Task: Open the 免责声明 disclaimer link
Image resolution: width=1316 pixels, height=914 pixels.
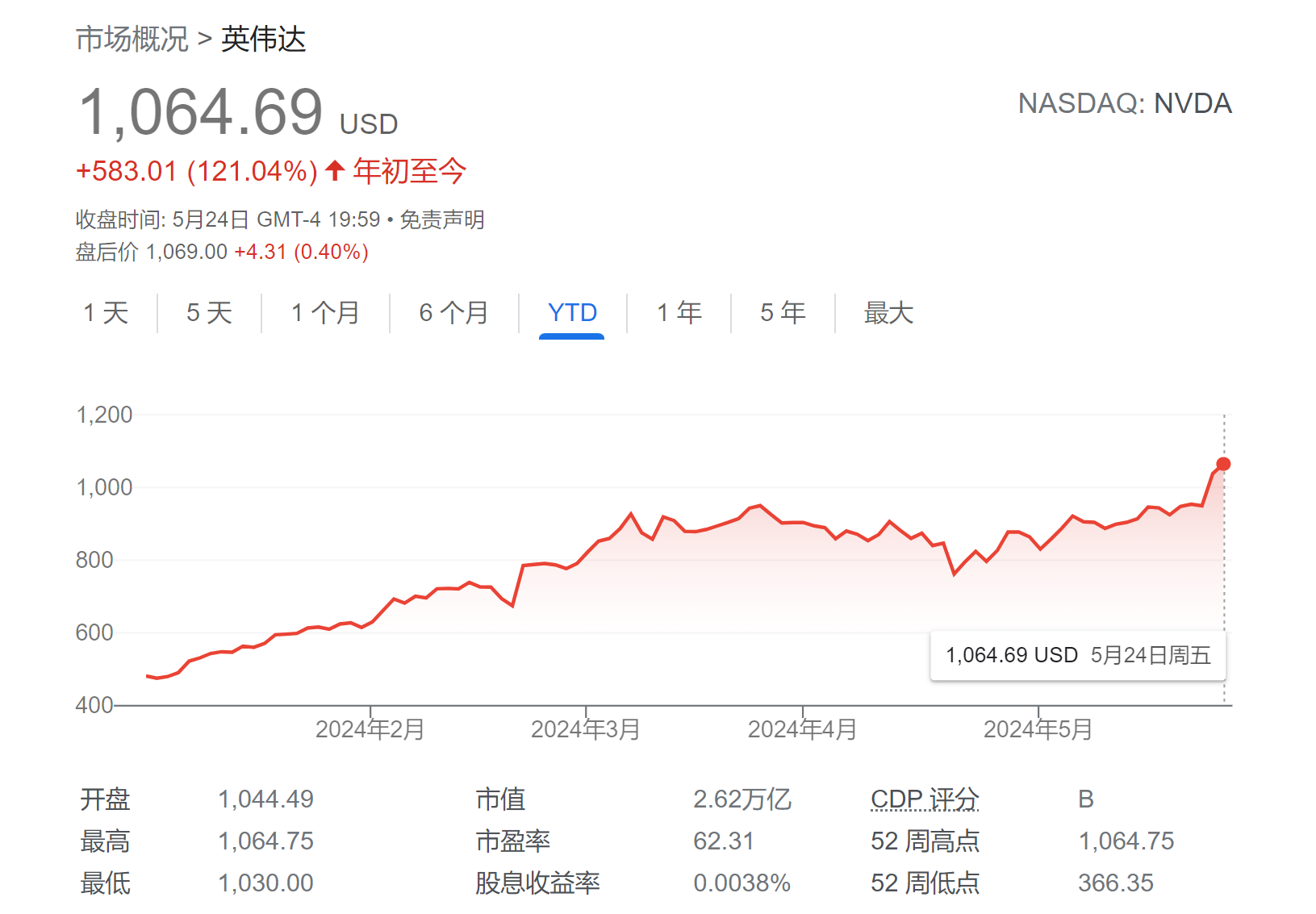Action: pyautogui.click(x=445, y=219)
